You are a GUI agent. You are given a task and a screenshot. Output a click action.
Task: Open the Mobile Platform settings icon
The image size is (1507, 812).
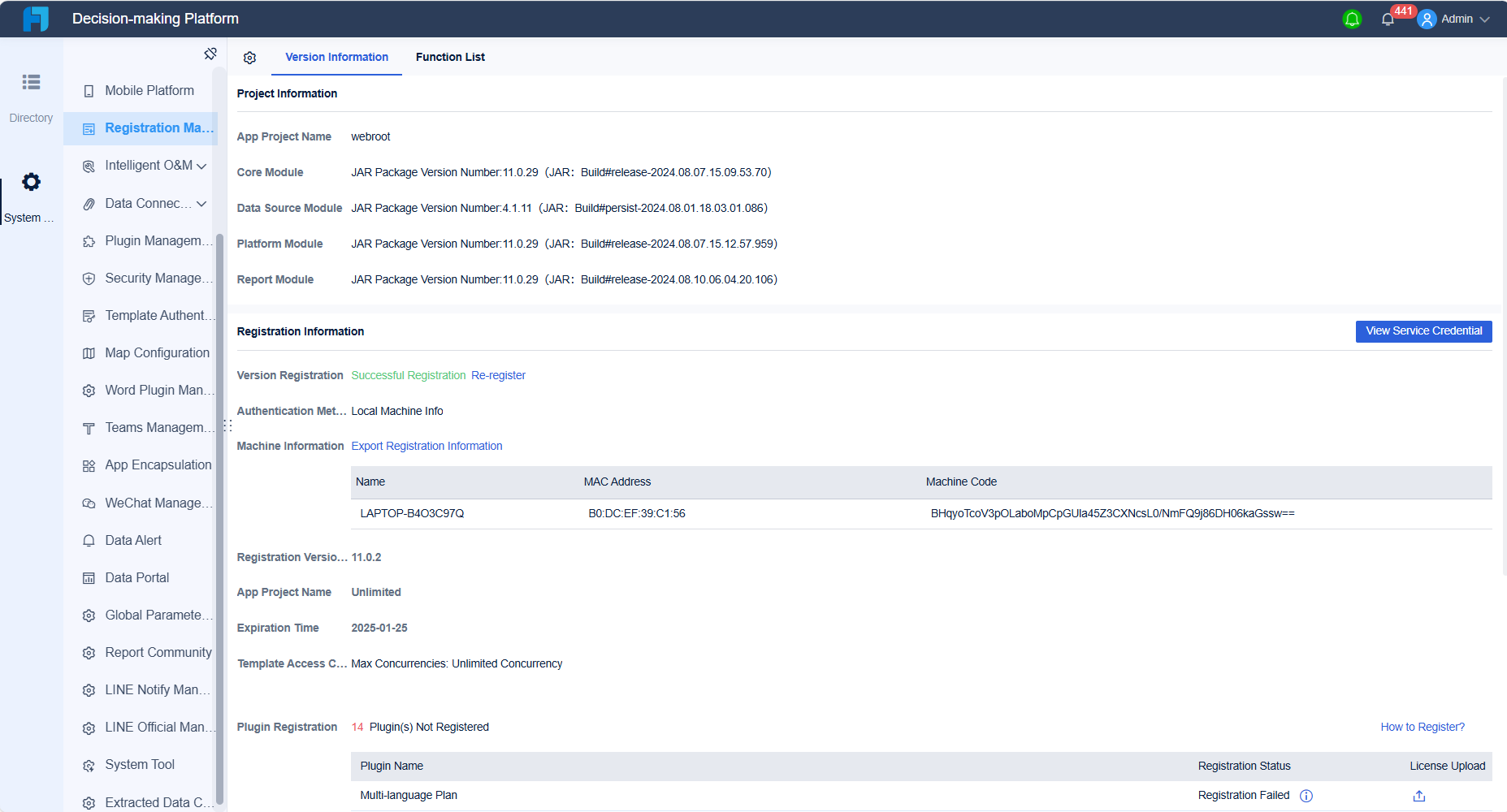pyautogui.click(x=89, y=90)
